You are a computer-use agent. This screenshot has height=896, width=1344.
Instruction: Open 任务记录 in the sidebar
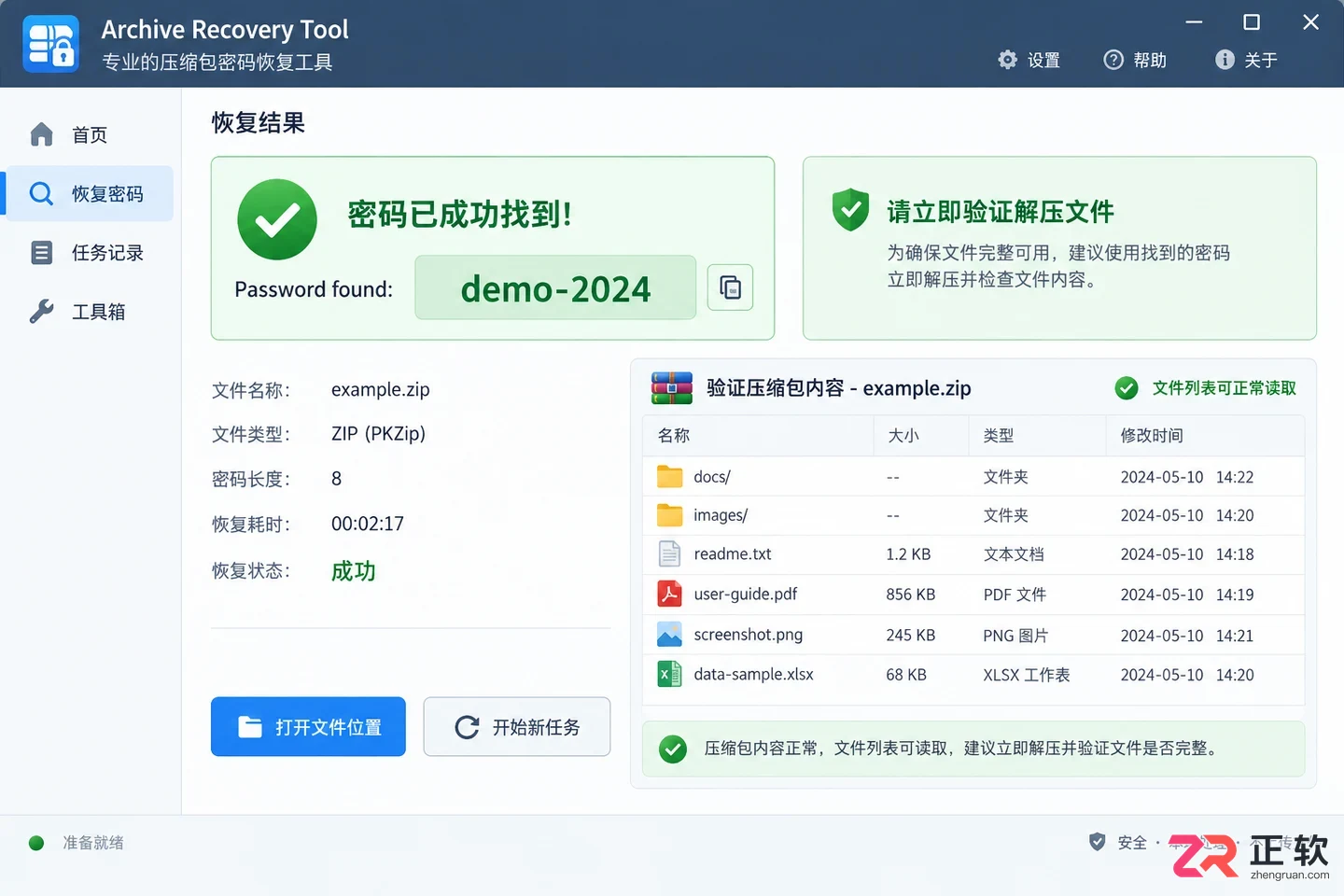point(90,253)
